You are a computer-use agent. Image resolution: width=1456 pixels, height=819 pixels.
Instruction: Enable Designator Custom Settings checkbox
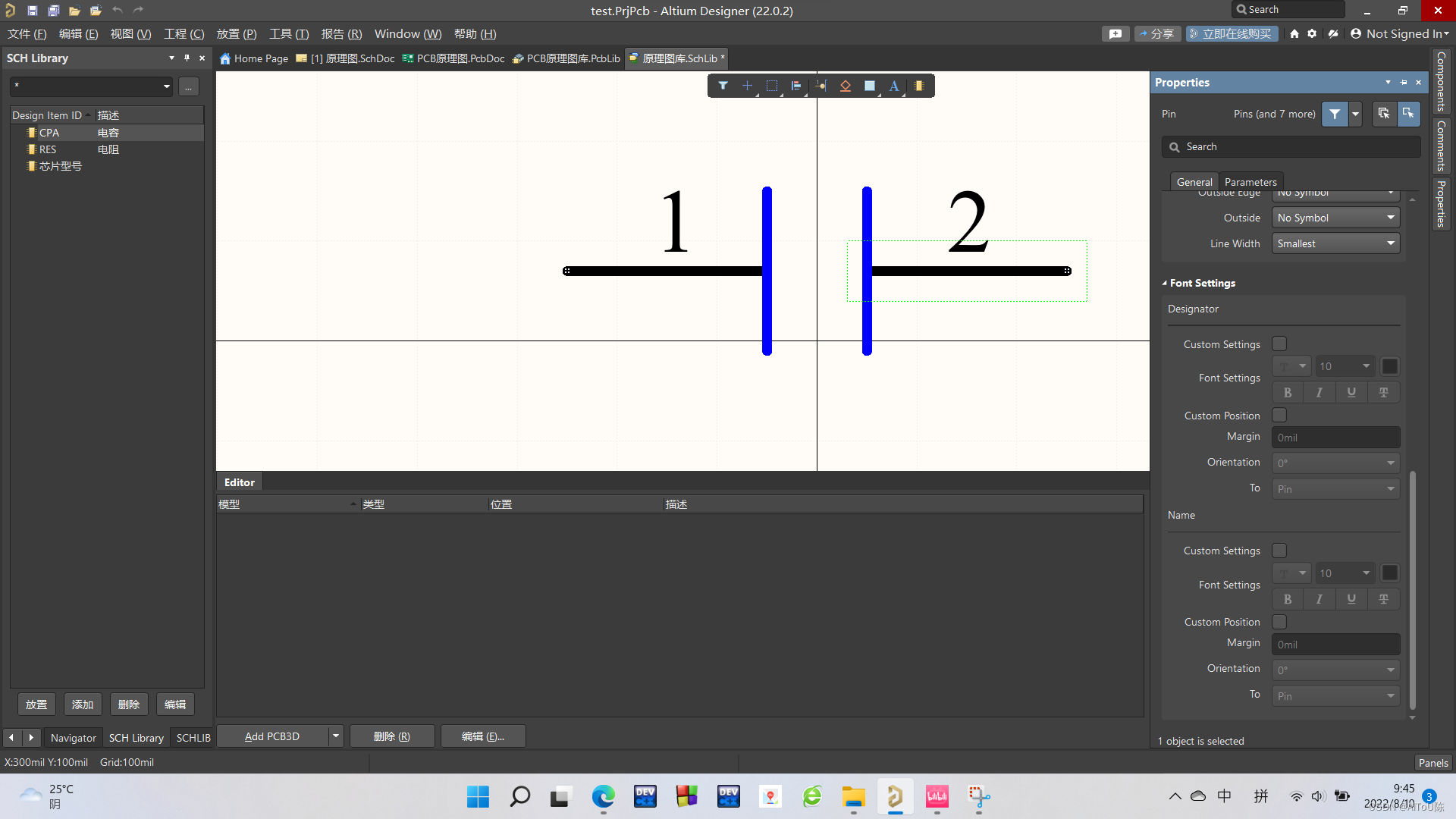tap(1279, 344)
